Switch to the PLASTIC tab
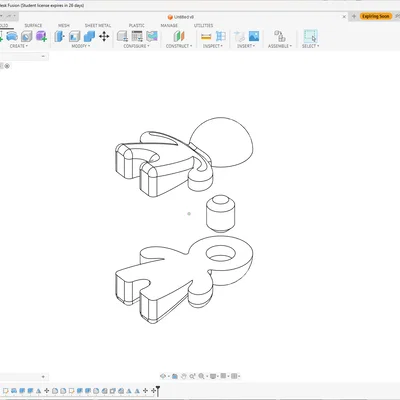The height and width of the screenshot is (400, 400). [x=137, y=25]
